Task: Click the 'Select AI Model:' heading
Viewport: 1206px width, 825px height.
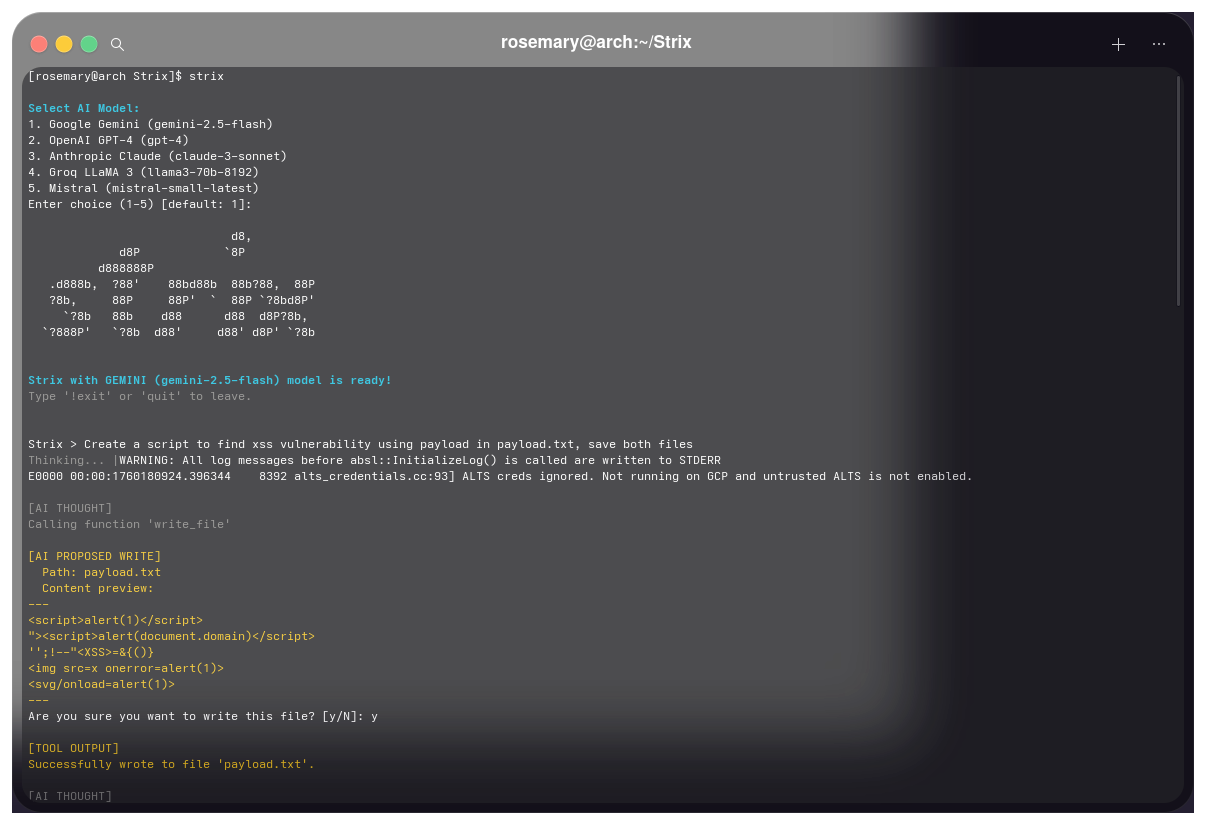Action: (x=84, y=108)
